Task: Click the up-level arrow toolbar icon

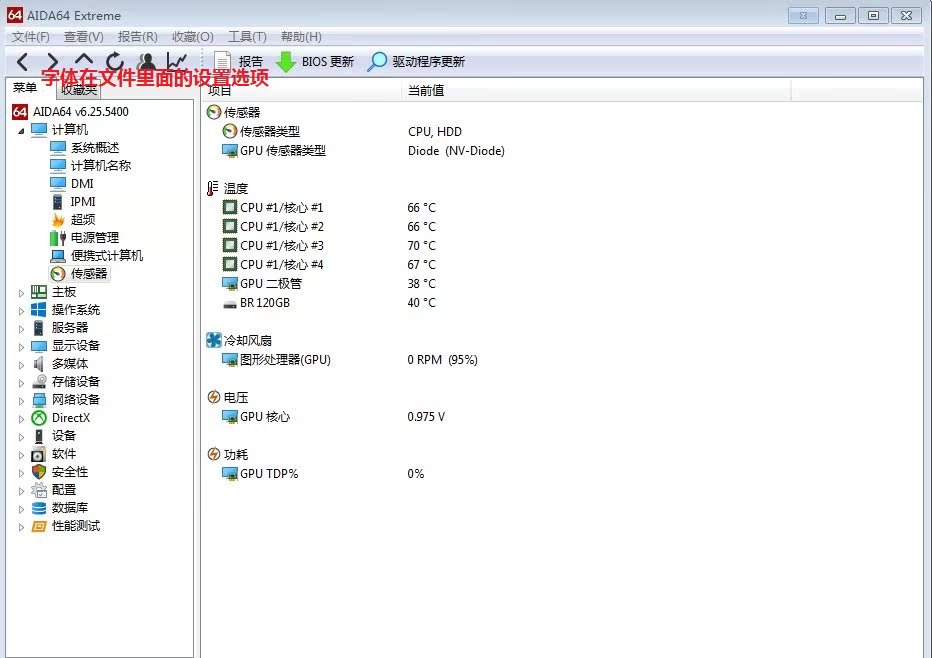Action: point(84,60)
